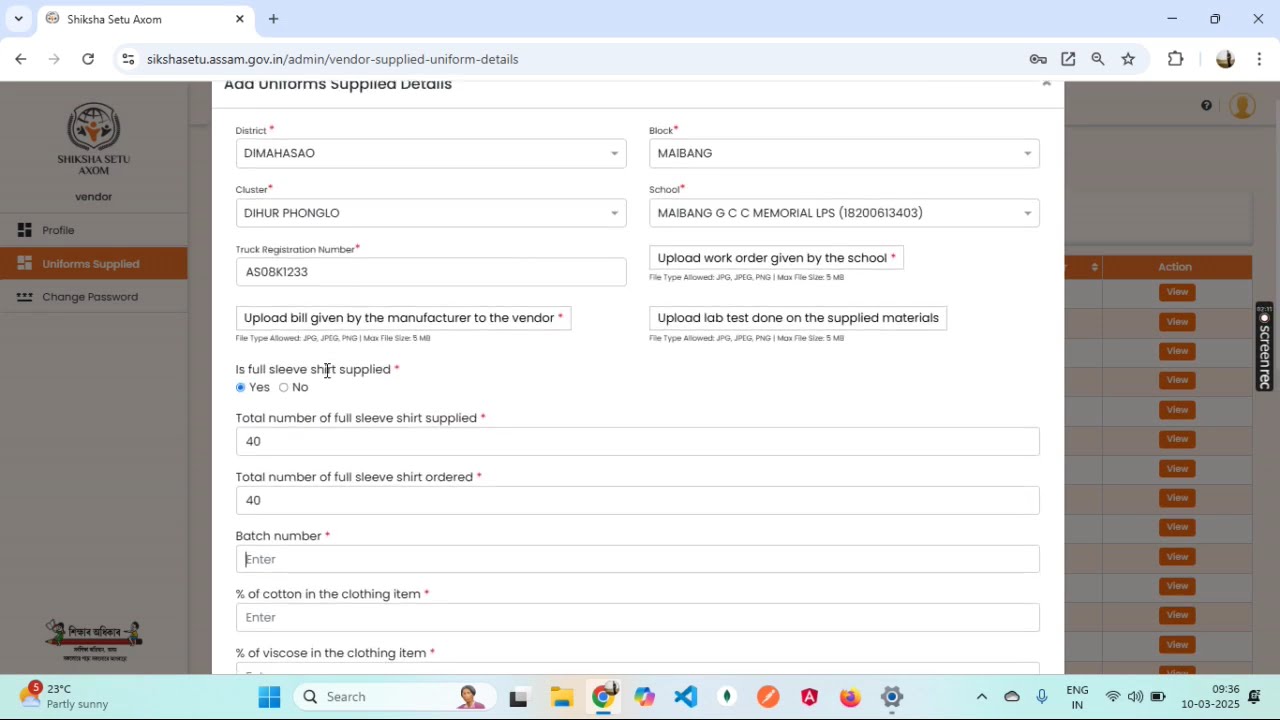Reload the page with refresh icon

[88, 59]
